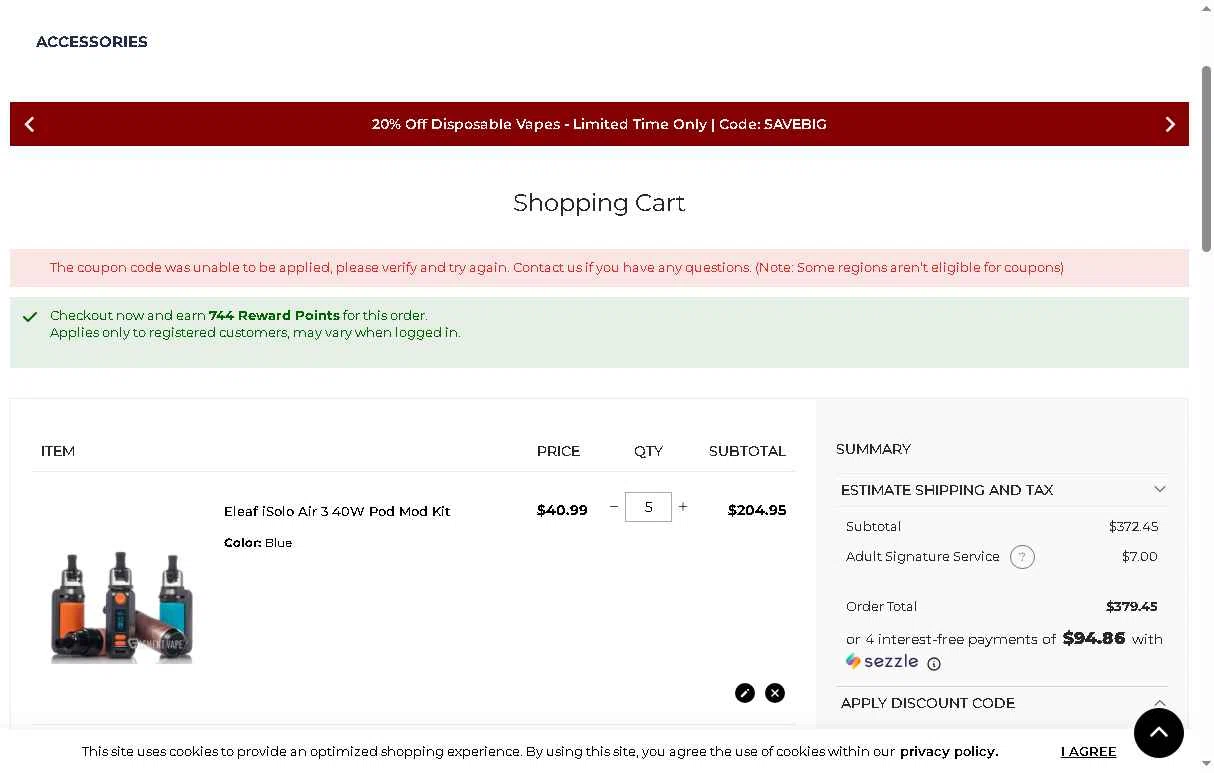Open Adult Signature Service help icon

pos(1022,557)
